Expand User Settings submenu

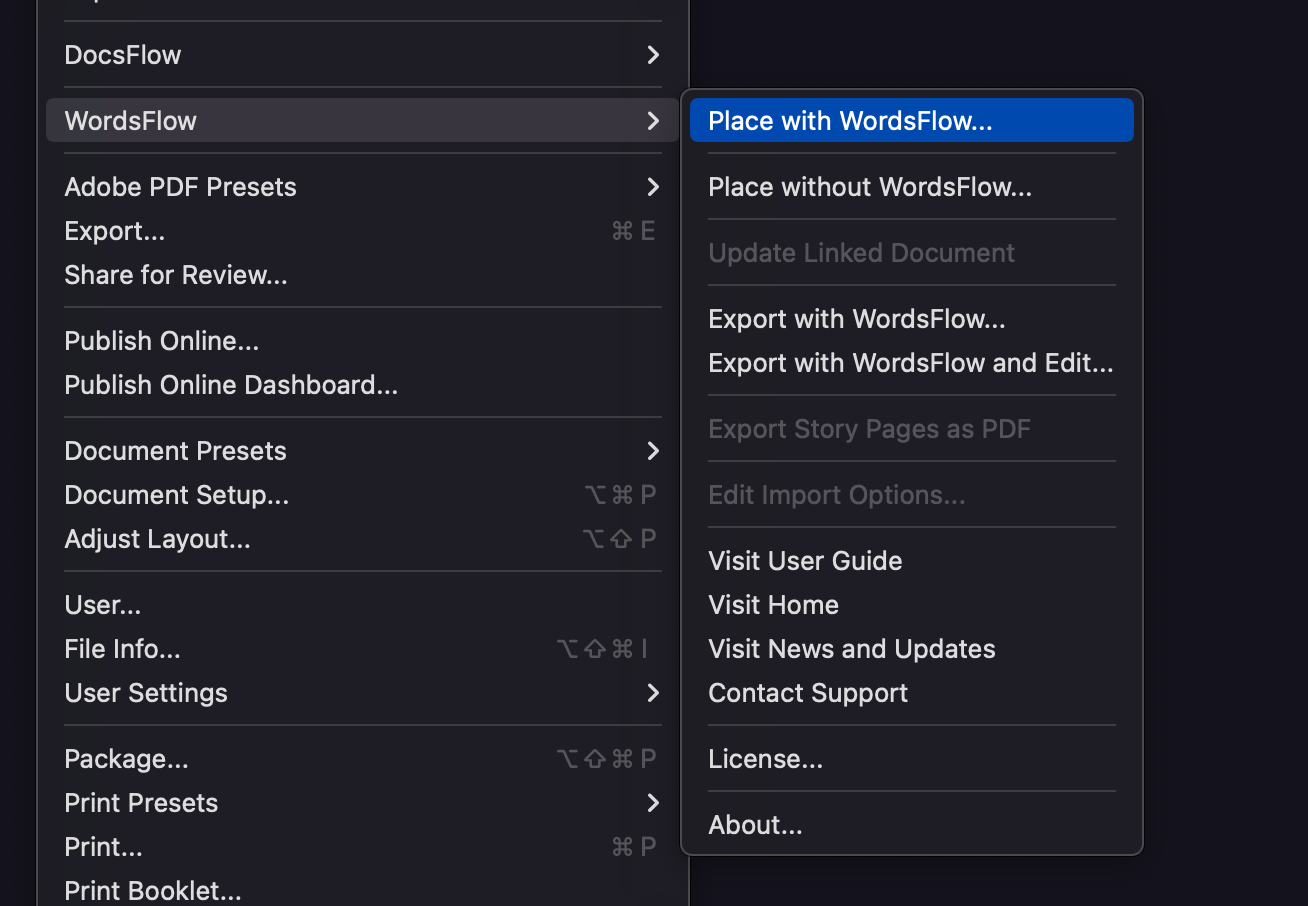652,693
